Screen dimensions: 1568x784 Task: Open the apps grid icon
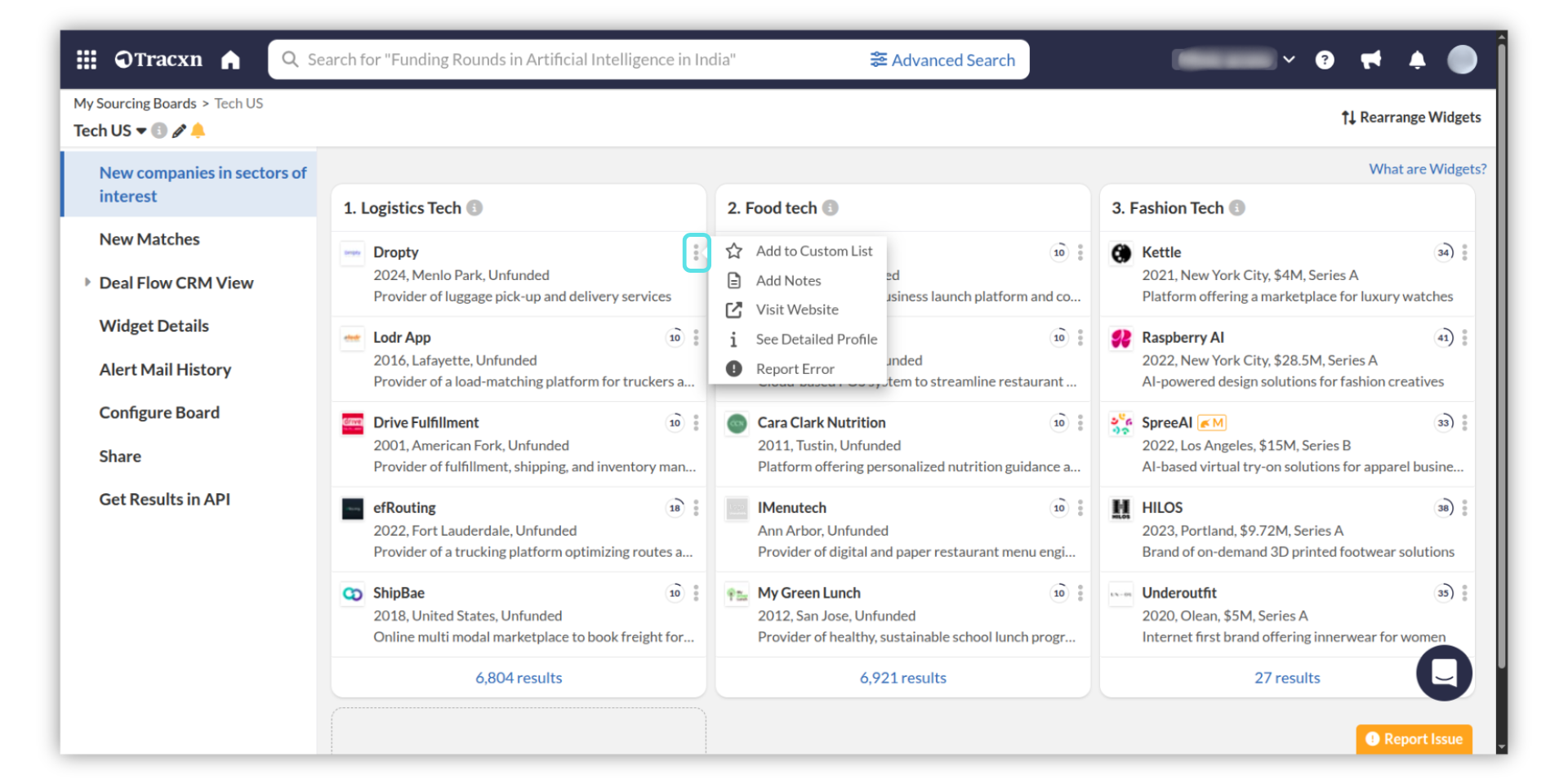87,60
